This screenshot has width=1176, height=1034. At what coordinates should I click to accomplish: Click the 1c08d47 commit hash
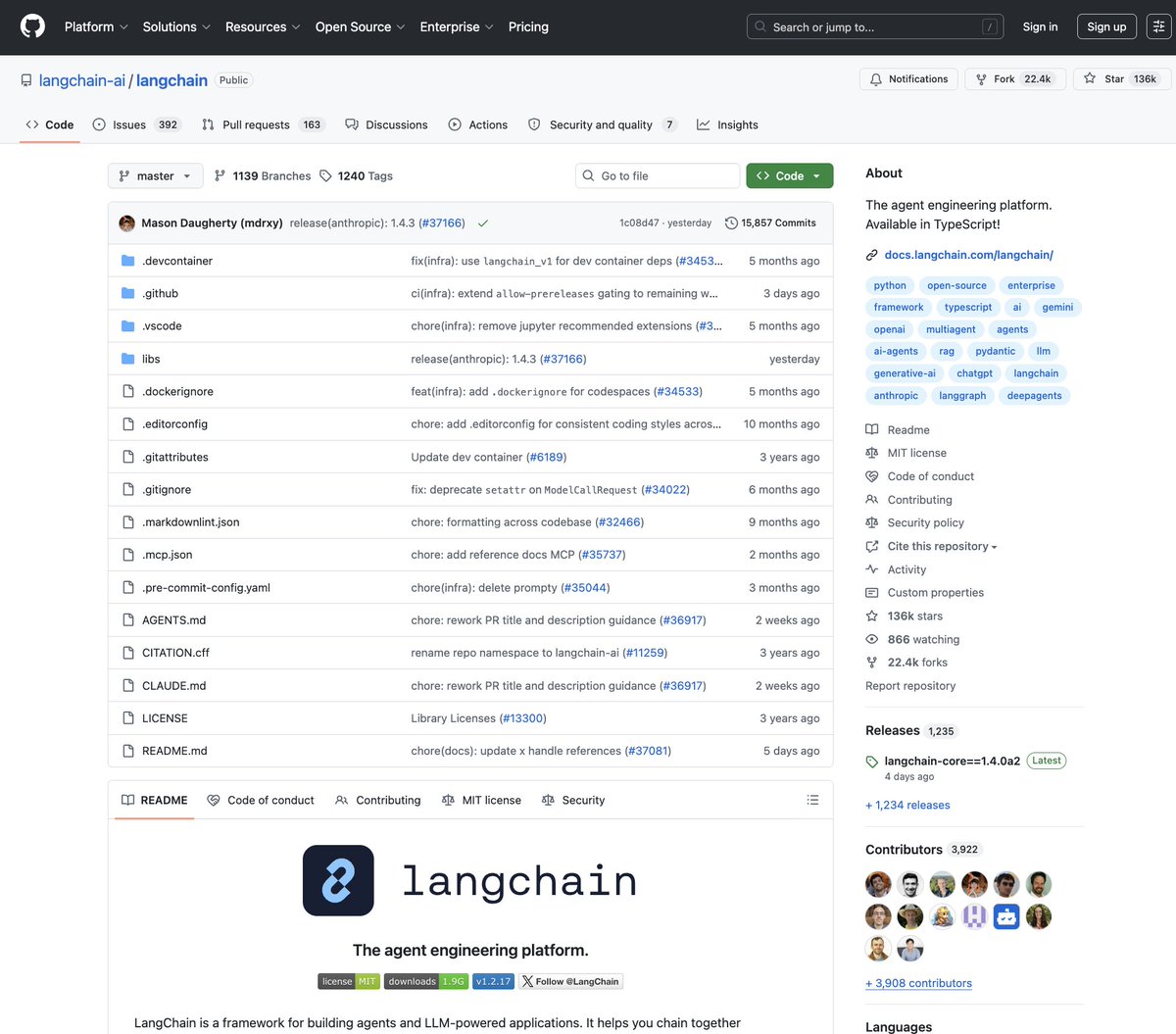click(x=639, y=223)
